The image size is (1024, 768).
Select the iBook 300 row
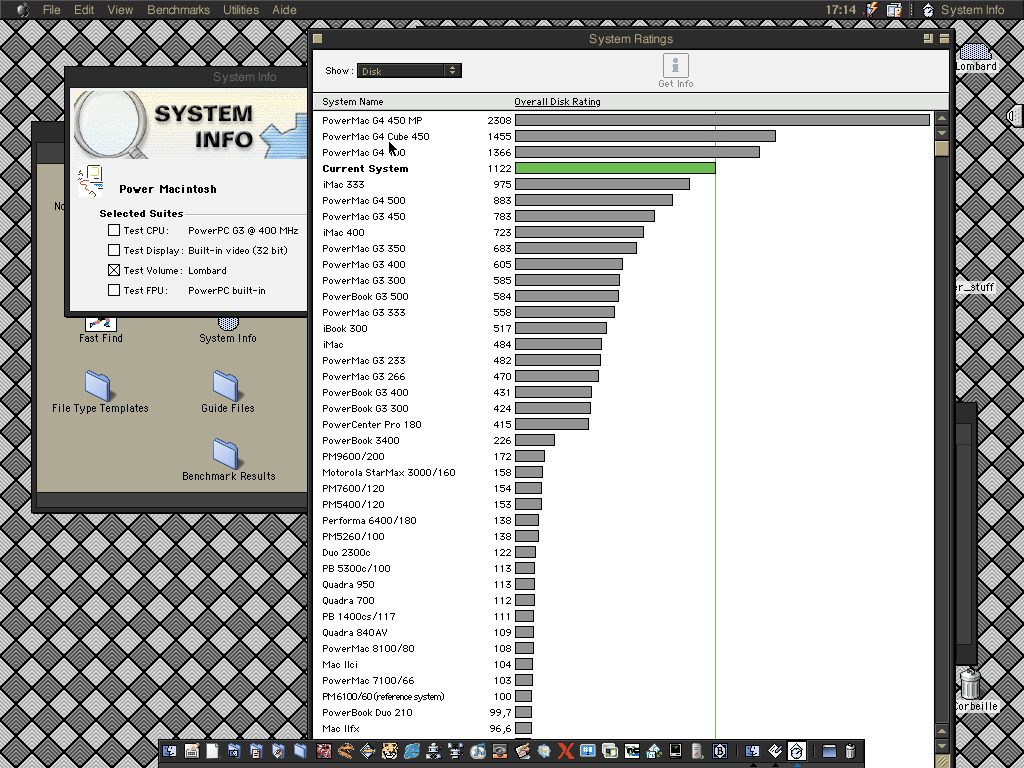point(624,328)
